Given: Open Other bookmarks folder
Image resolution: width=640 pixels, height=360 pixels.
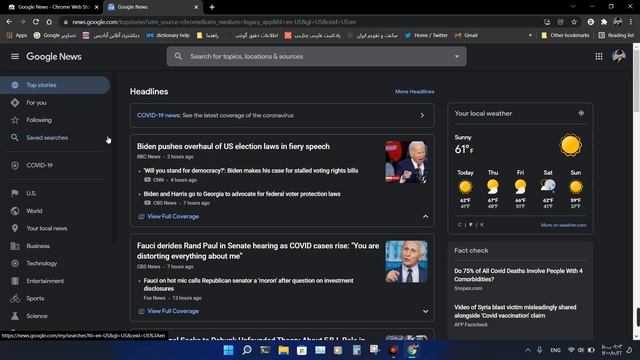Looking at the screenshot, I should pyautogui.click(x=565, y=36).
